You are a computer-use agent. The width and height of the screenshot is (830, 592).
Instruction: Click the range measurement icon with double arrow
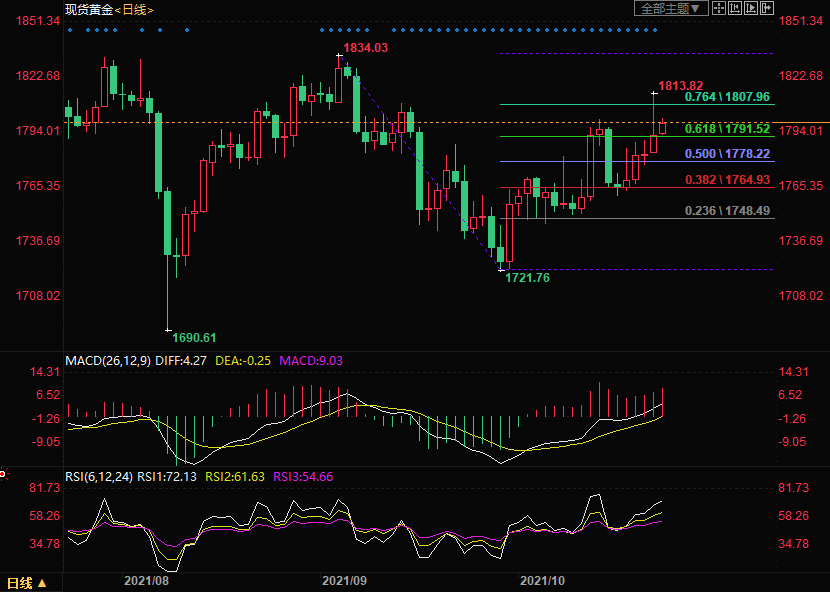click(735, 8)
